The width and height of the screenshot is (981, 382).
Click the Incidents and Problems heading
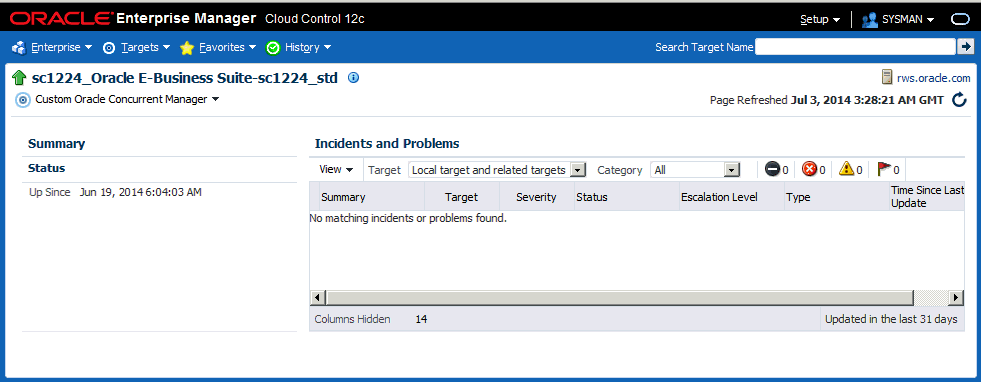pos(387,144)
